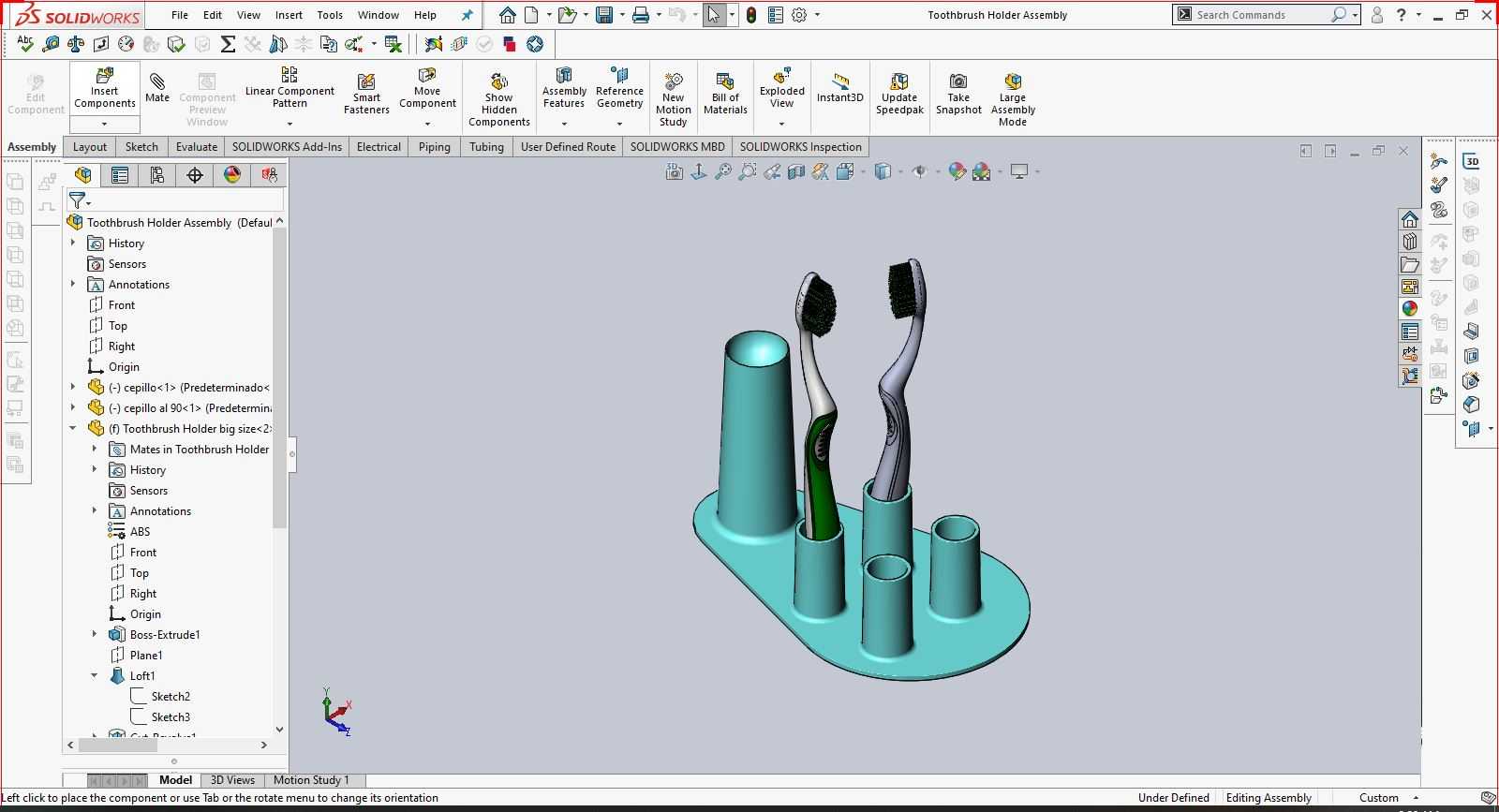The image size is (1499, 812).
Task: Click Show Hidden Components
Action: pyautogui.click(x=499, y=99)
